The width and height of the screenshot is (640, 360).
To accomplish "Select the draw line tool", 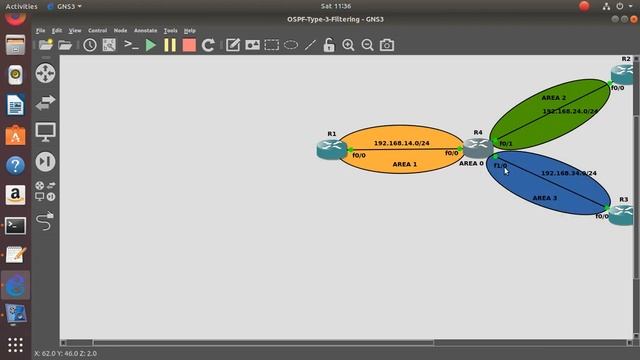I will pos(310,45).
